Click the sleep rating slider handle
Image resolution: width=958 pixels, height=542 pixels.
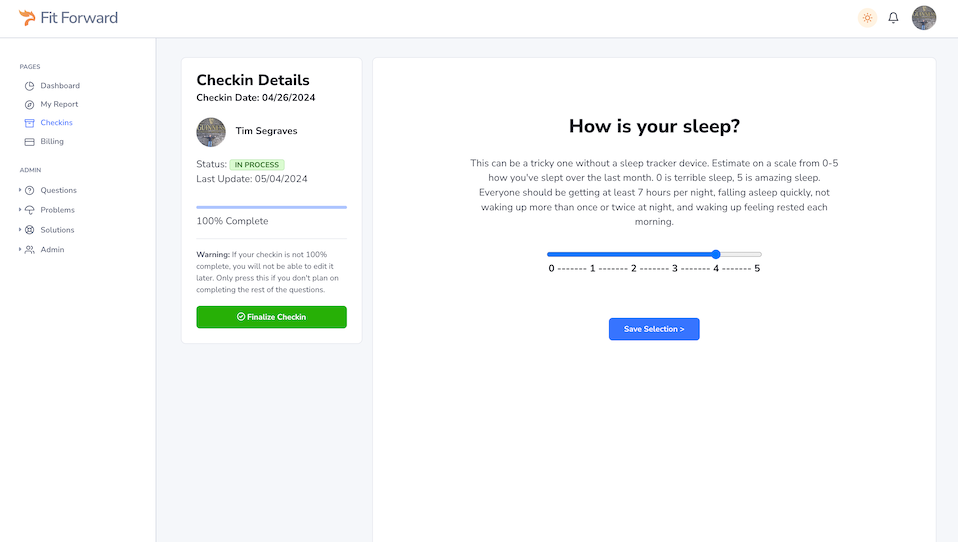[x=716, y=254]
